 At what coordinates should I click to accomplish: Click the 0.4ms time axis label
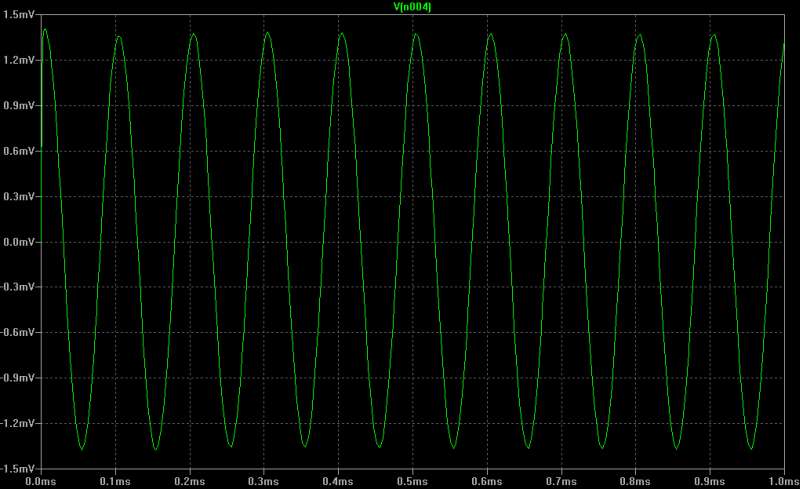point(338,481)
